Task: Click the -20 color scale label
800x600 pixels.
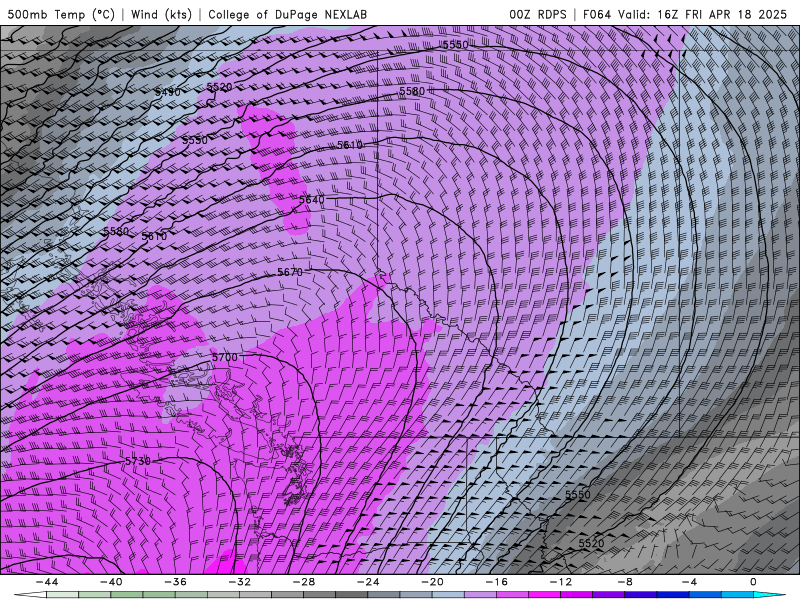Action: coord(432,582)
